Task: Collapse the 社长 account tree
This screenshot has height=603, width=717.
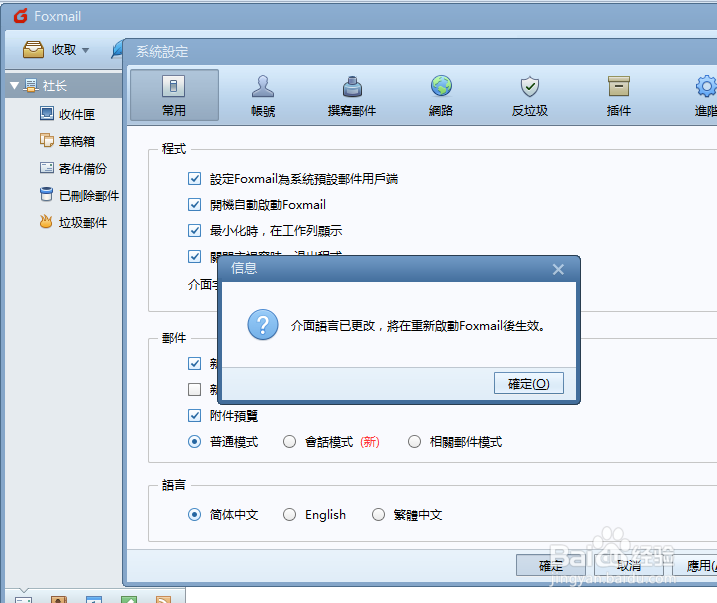Action: [x=14, y=85]
